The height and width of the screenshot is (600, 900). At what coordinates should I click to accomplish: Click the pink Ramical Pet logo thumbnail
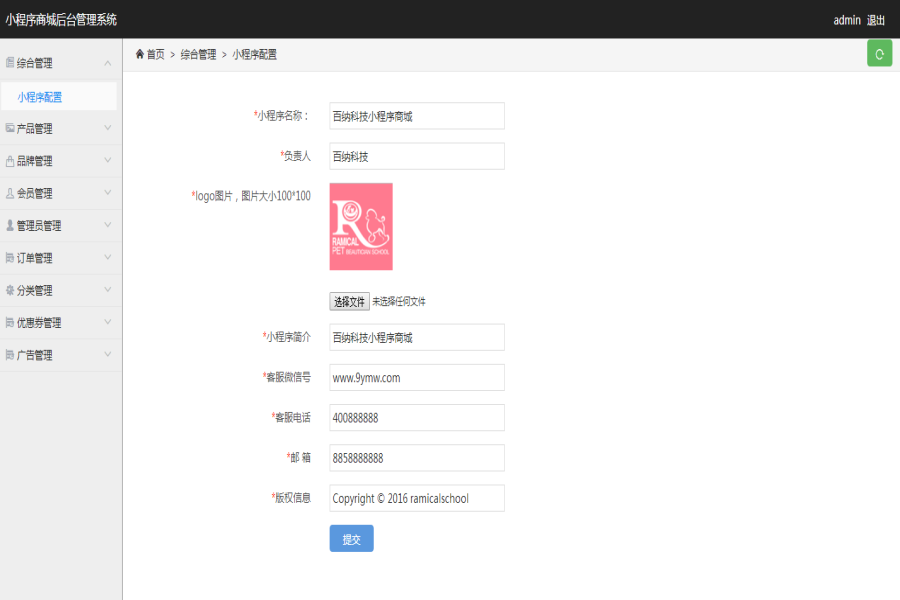click(x=361, y=226)
